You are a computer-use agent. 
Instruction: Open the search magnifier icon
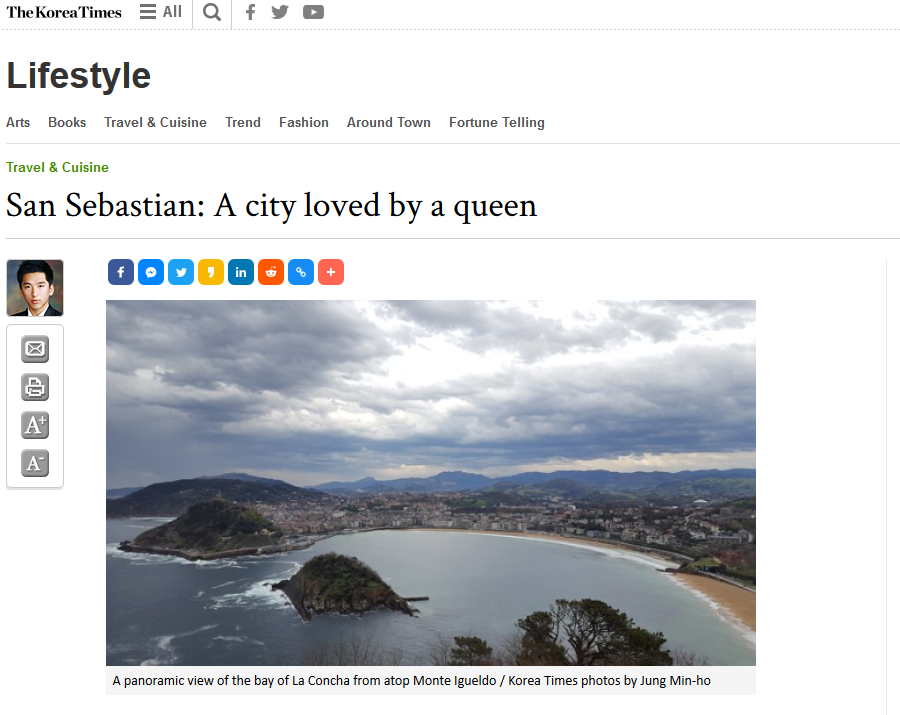click(x=212, y=12)
